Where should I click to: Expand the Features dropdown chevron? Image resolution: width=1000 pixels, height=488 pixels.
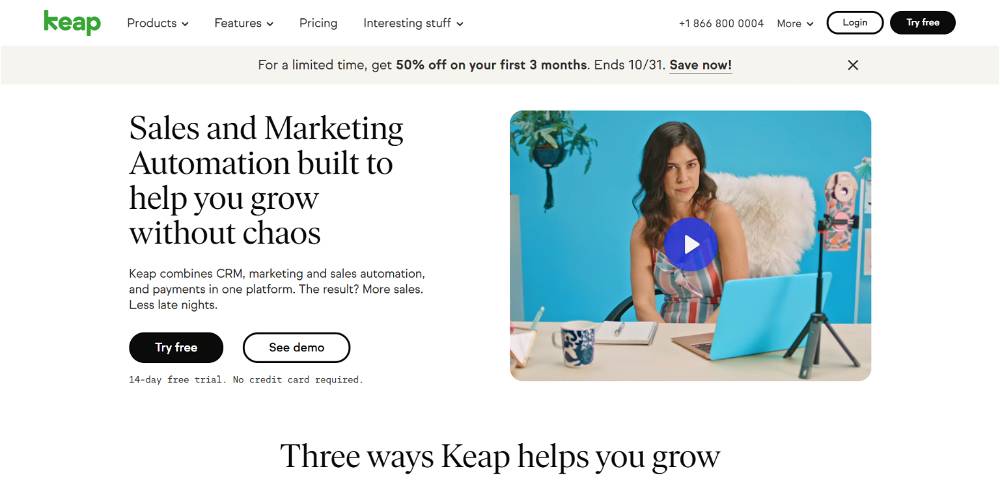click(270, 24)
